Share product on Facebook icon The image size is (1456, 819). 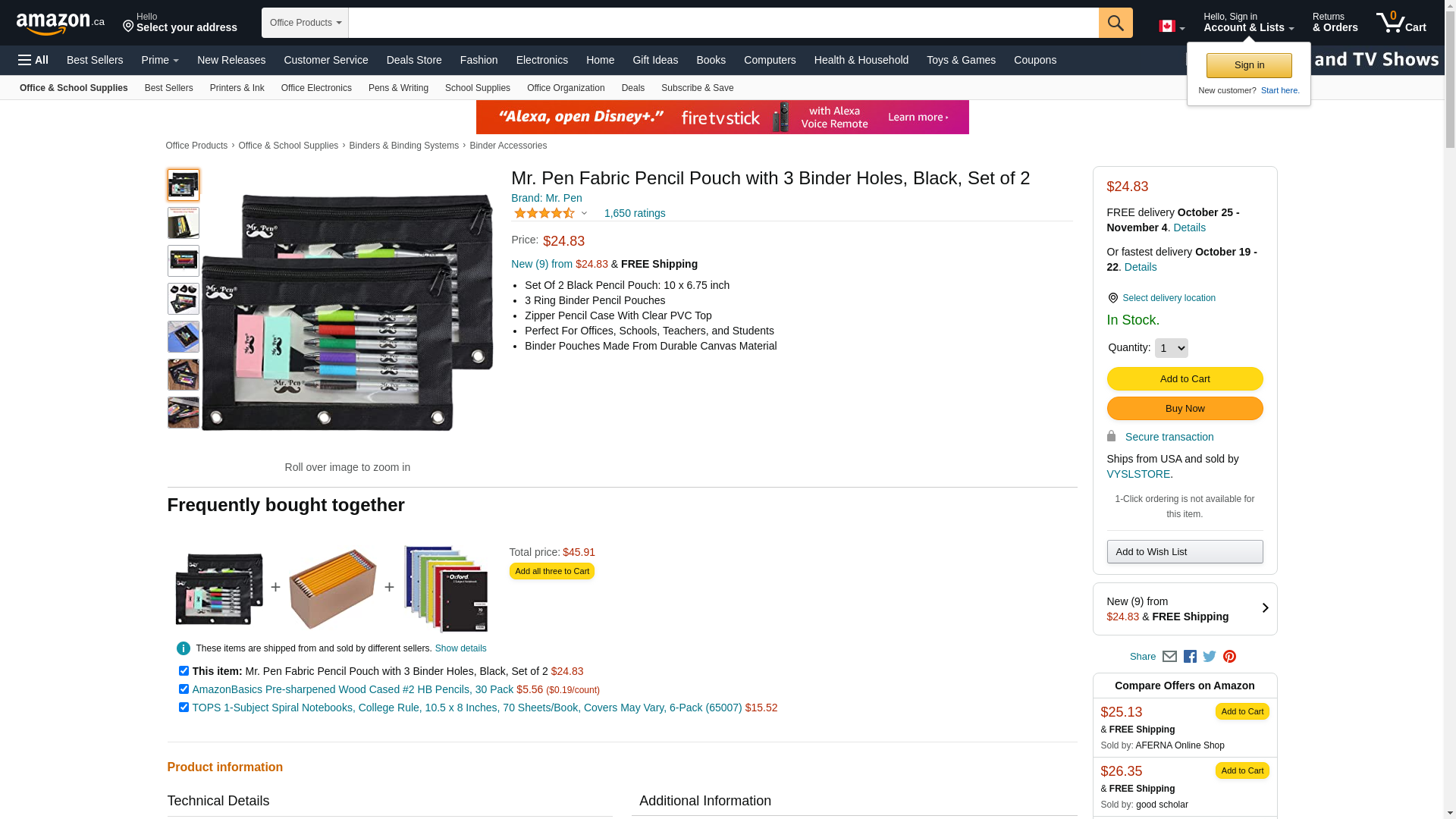tap(1190, 657)
